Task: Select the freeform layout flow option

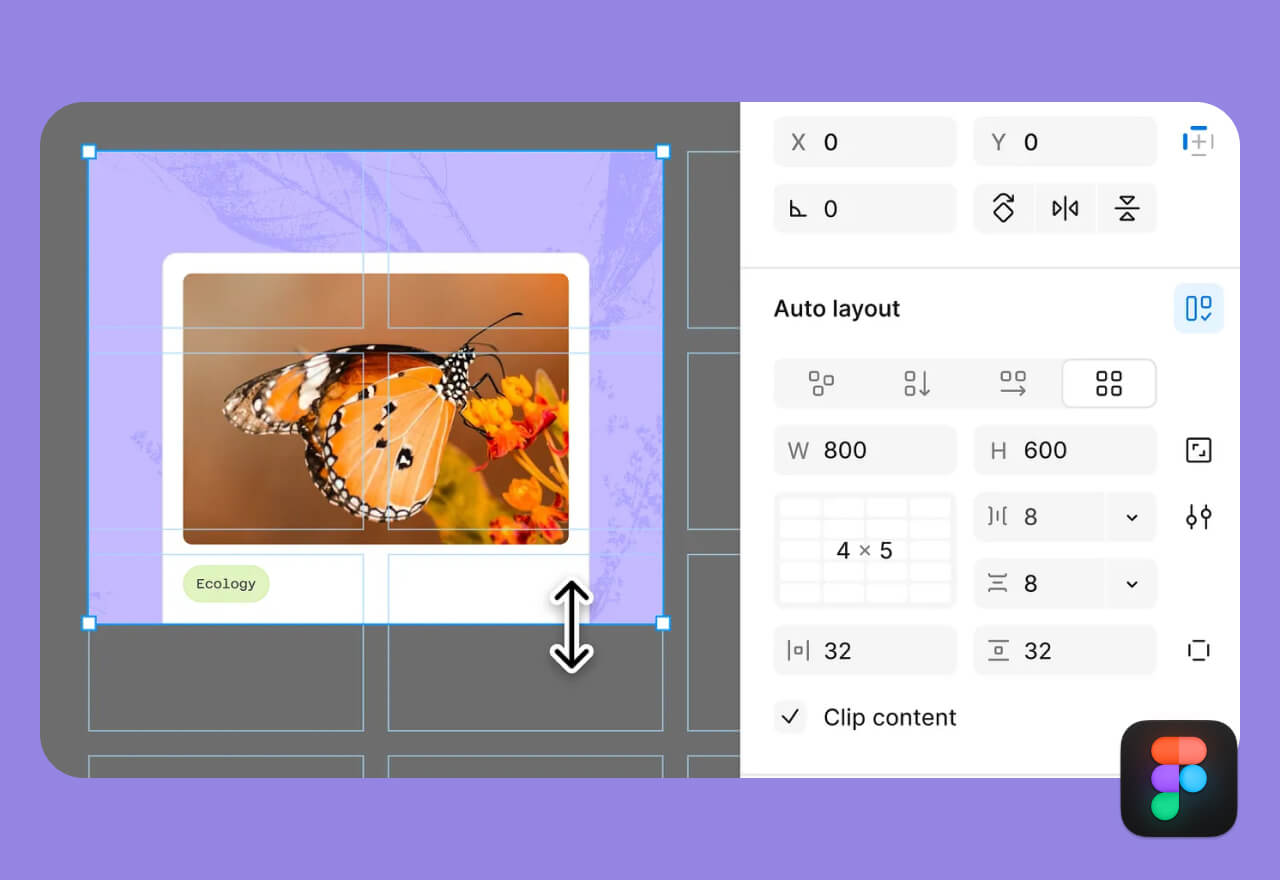Action: [x=821, y=383]
